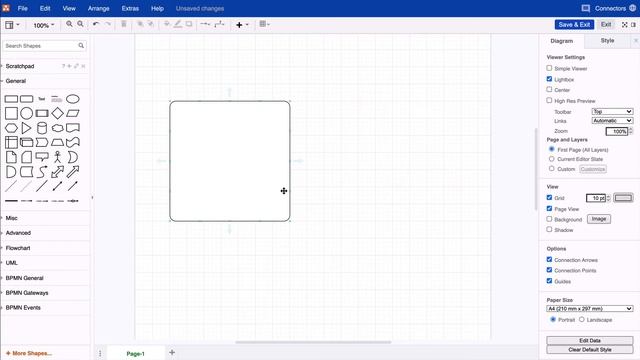Switch to the Style tab

coord(607,40)
